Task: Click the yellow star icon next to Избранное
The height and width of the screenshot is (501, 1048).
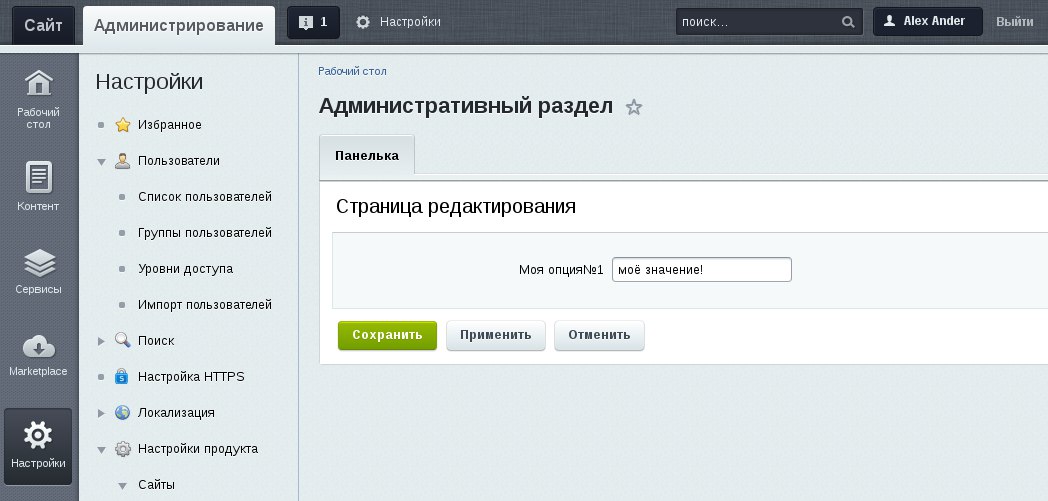Action: [122, 125]
